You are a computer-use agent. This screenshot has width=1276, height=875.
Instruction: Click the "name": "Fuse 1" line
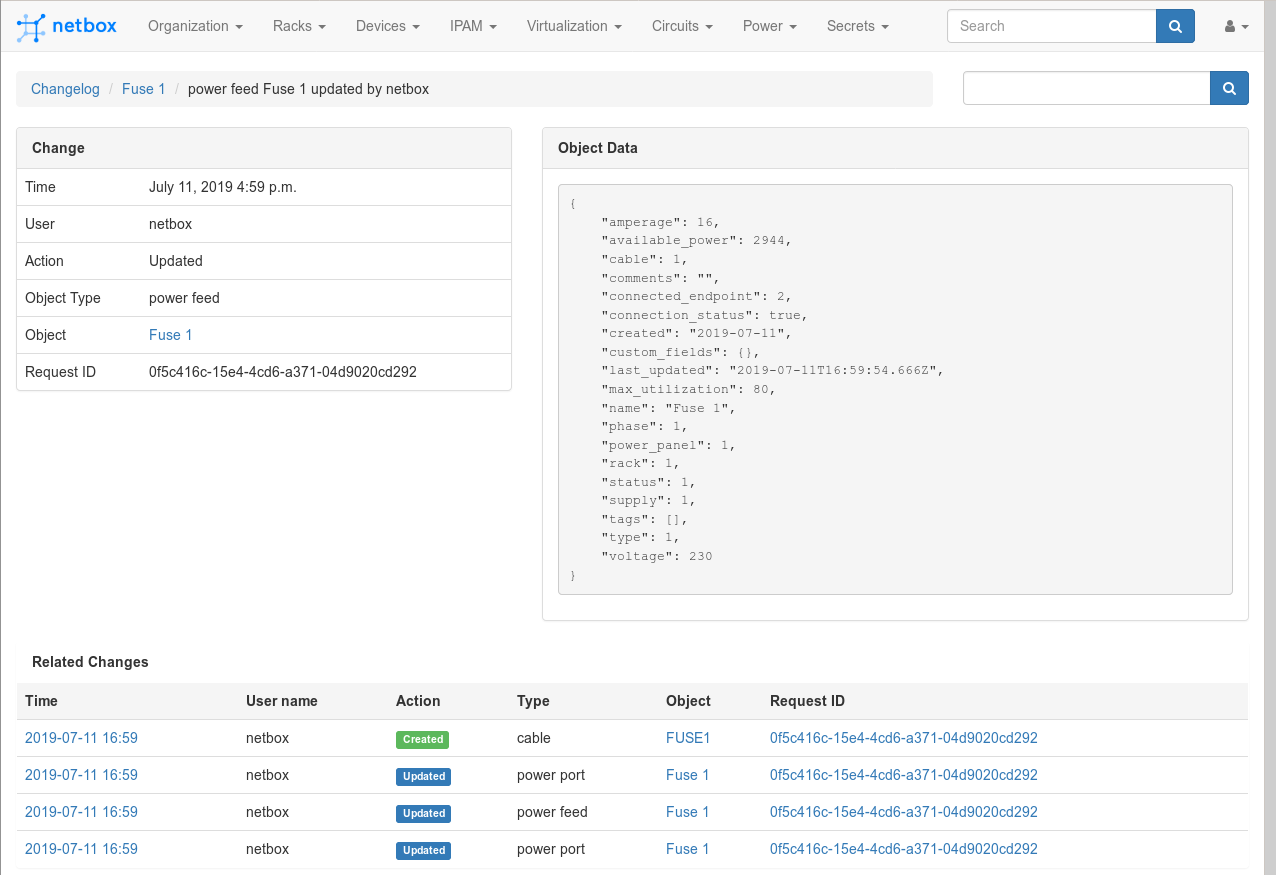point(668,408)
